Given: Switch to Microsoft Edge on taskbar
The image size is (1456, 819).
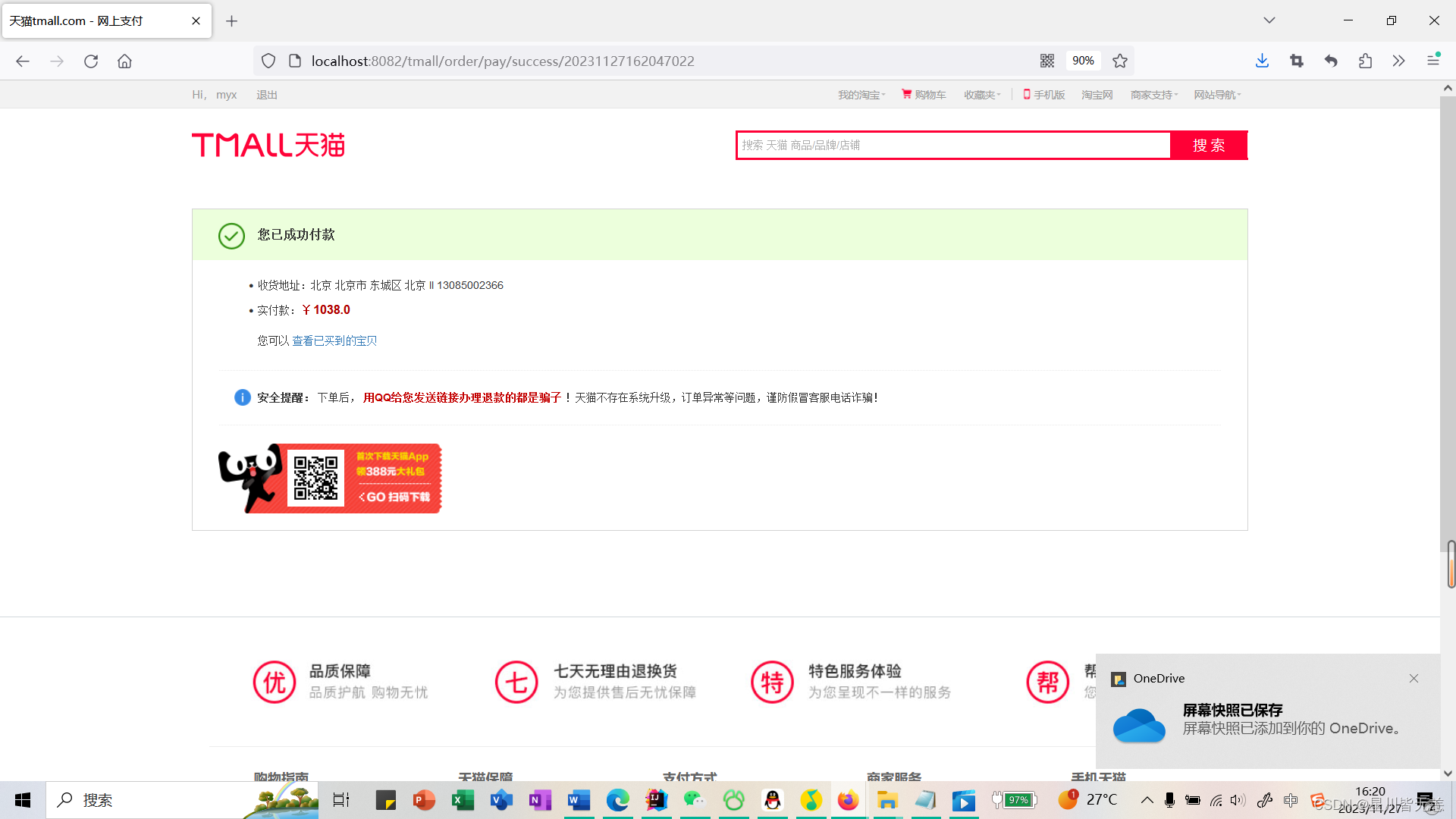Looking at the screenshot, I should 617,800.
